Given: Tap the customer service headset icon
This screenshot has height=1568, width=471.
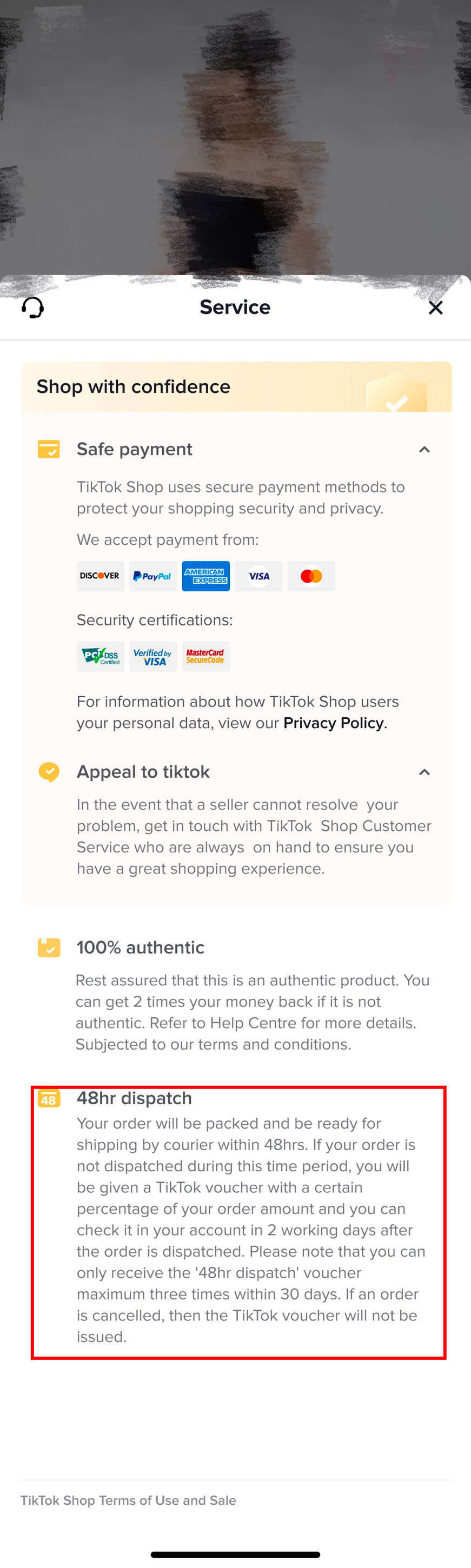Looking at the screenshot, I should (33, 308).
